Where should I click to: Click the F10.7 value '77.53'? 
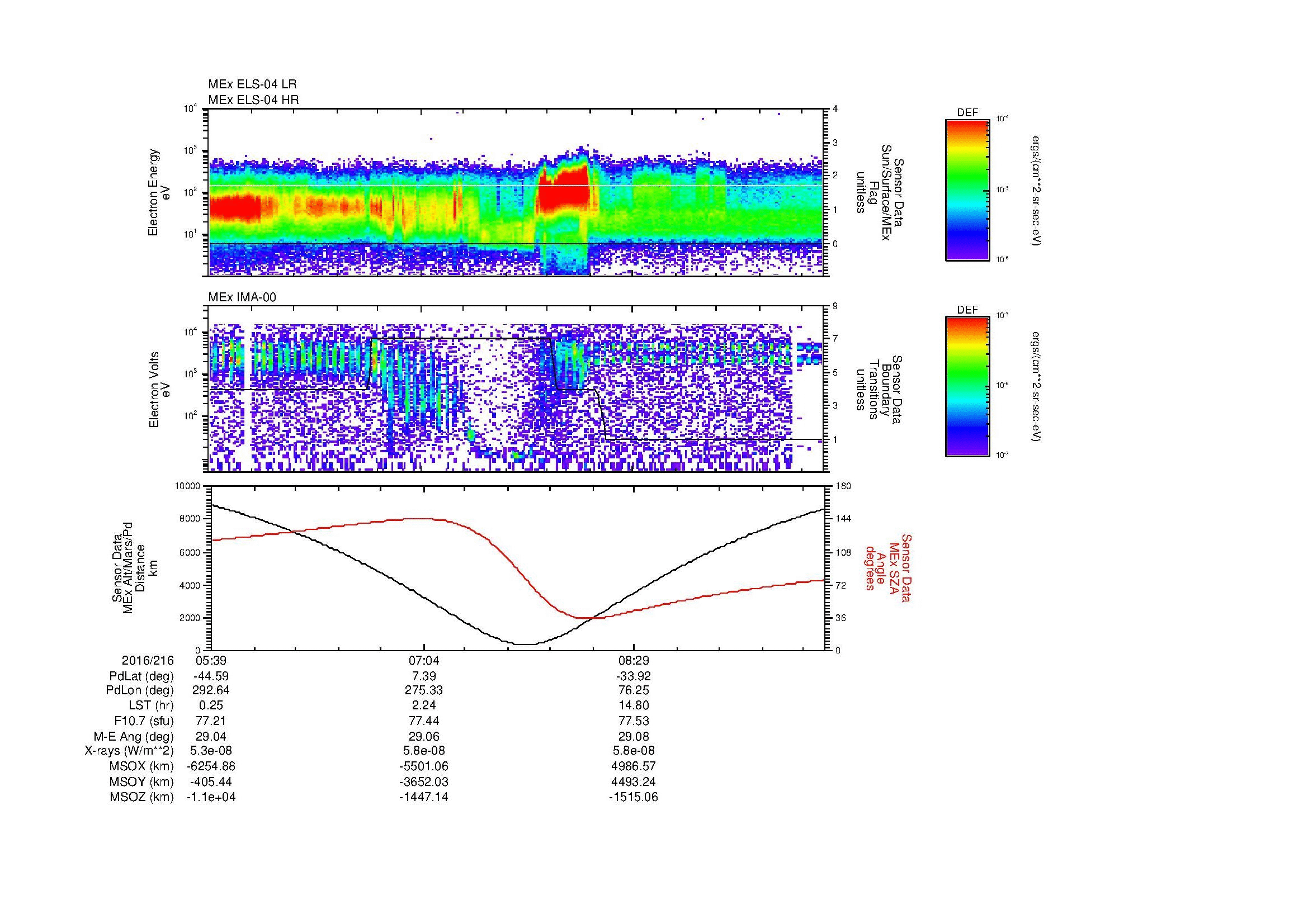(634, 721)
